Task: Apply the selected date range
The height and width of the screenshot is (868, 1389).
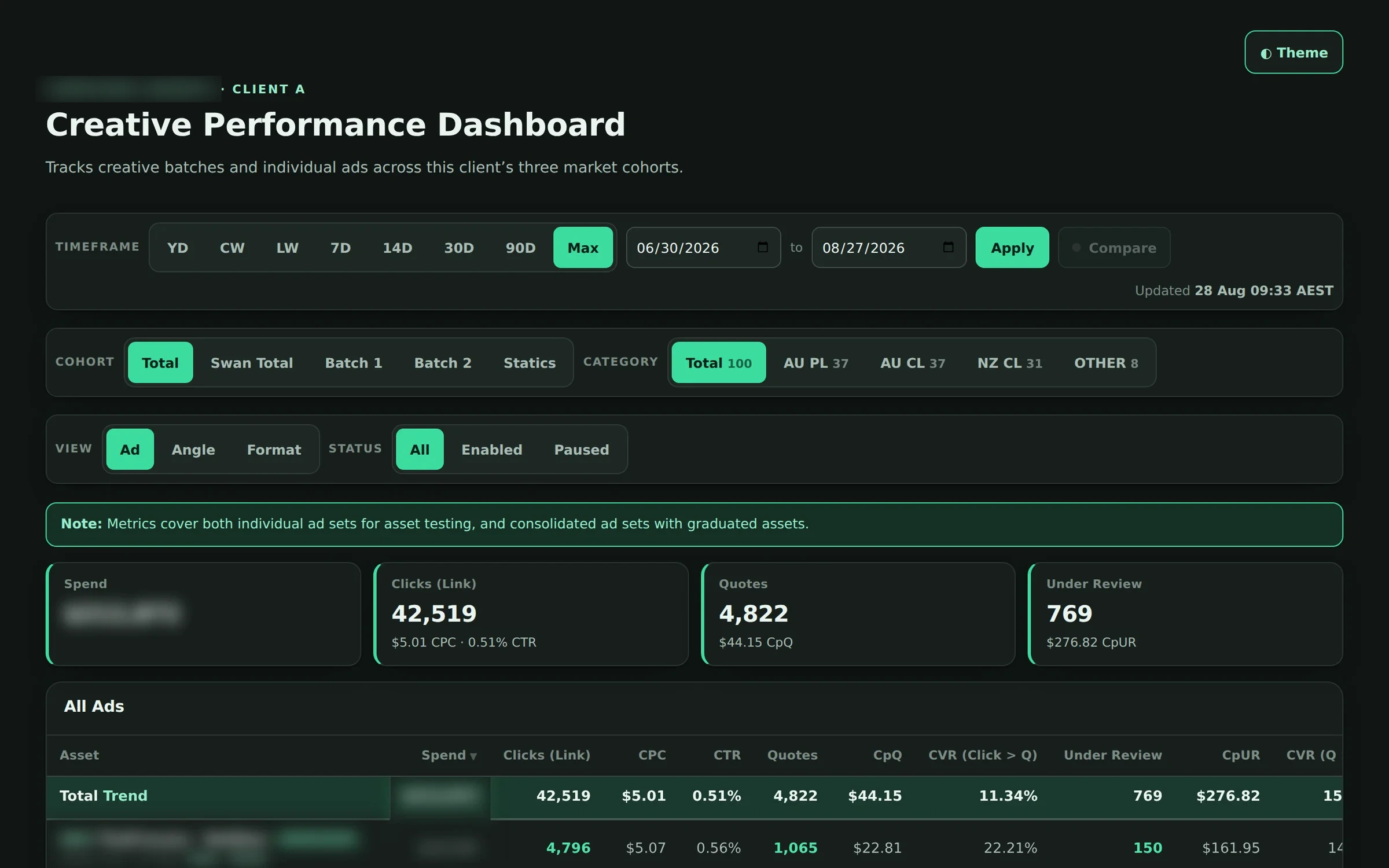Action: tap(1012, 248)
